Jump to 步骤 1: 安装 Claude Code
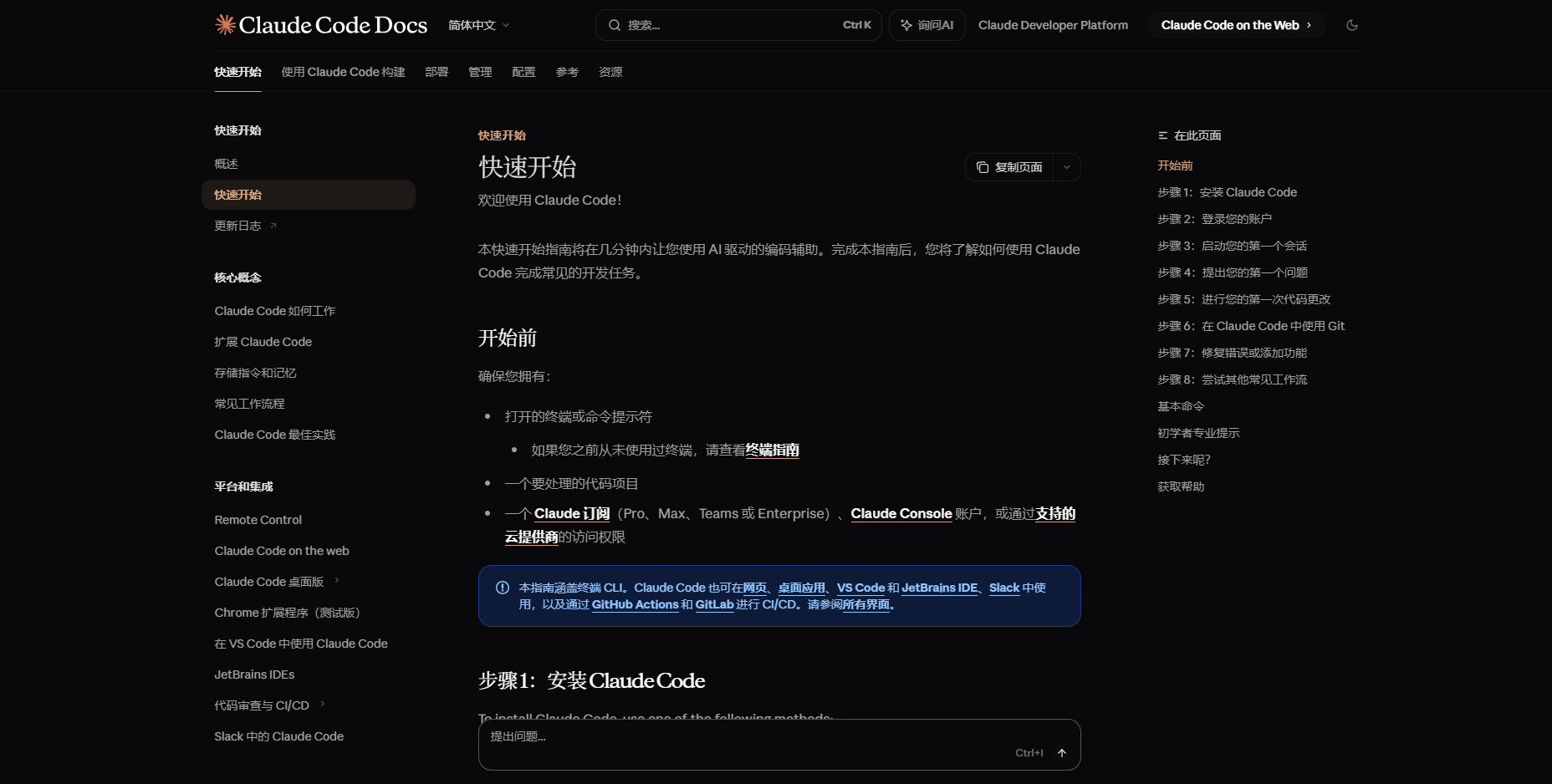 [x=1227, y=192]
